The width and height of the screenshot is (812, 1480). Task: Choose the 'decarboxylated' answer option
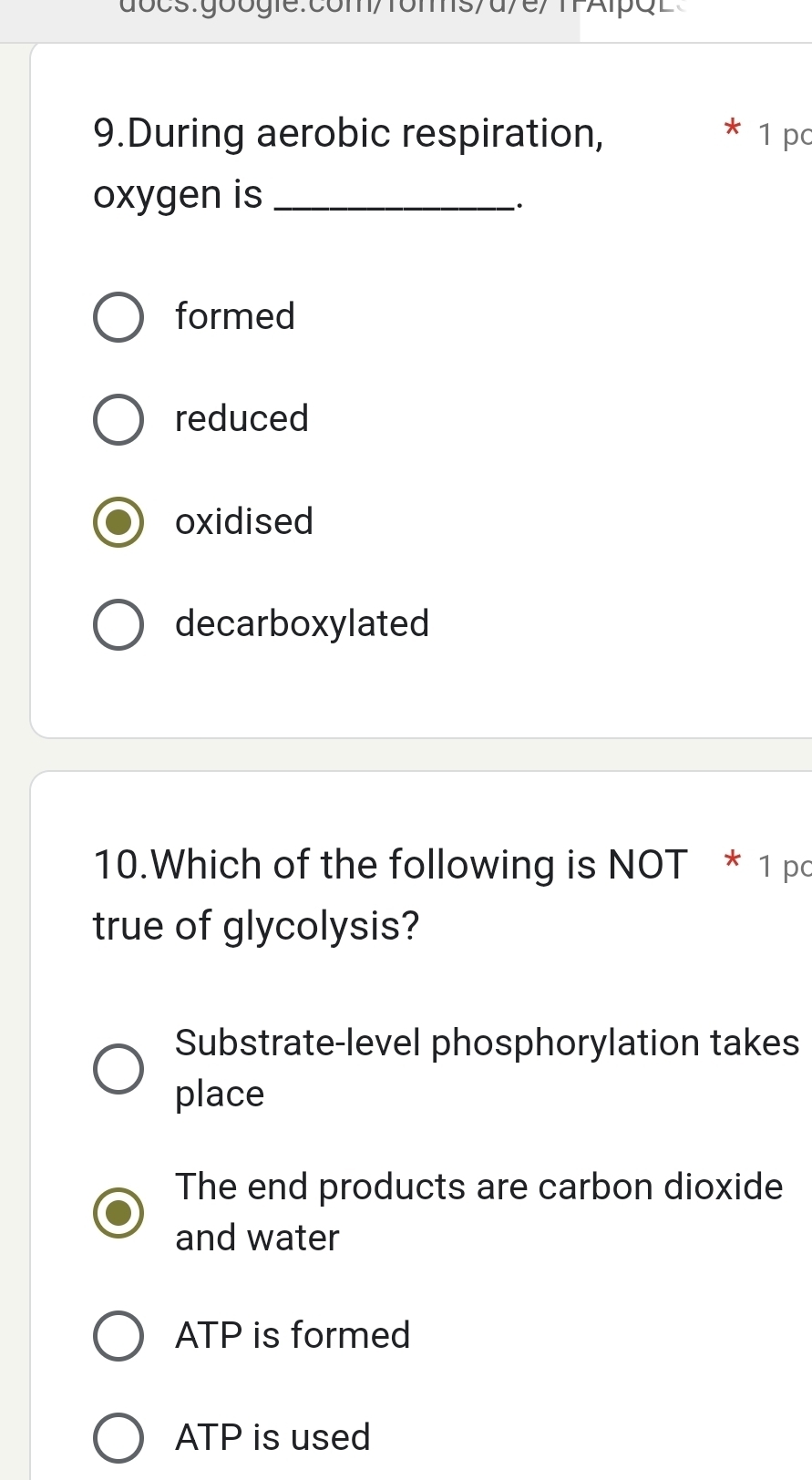click(118, 624)
